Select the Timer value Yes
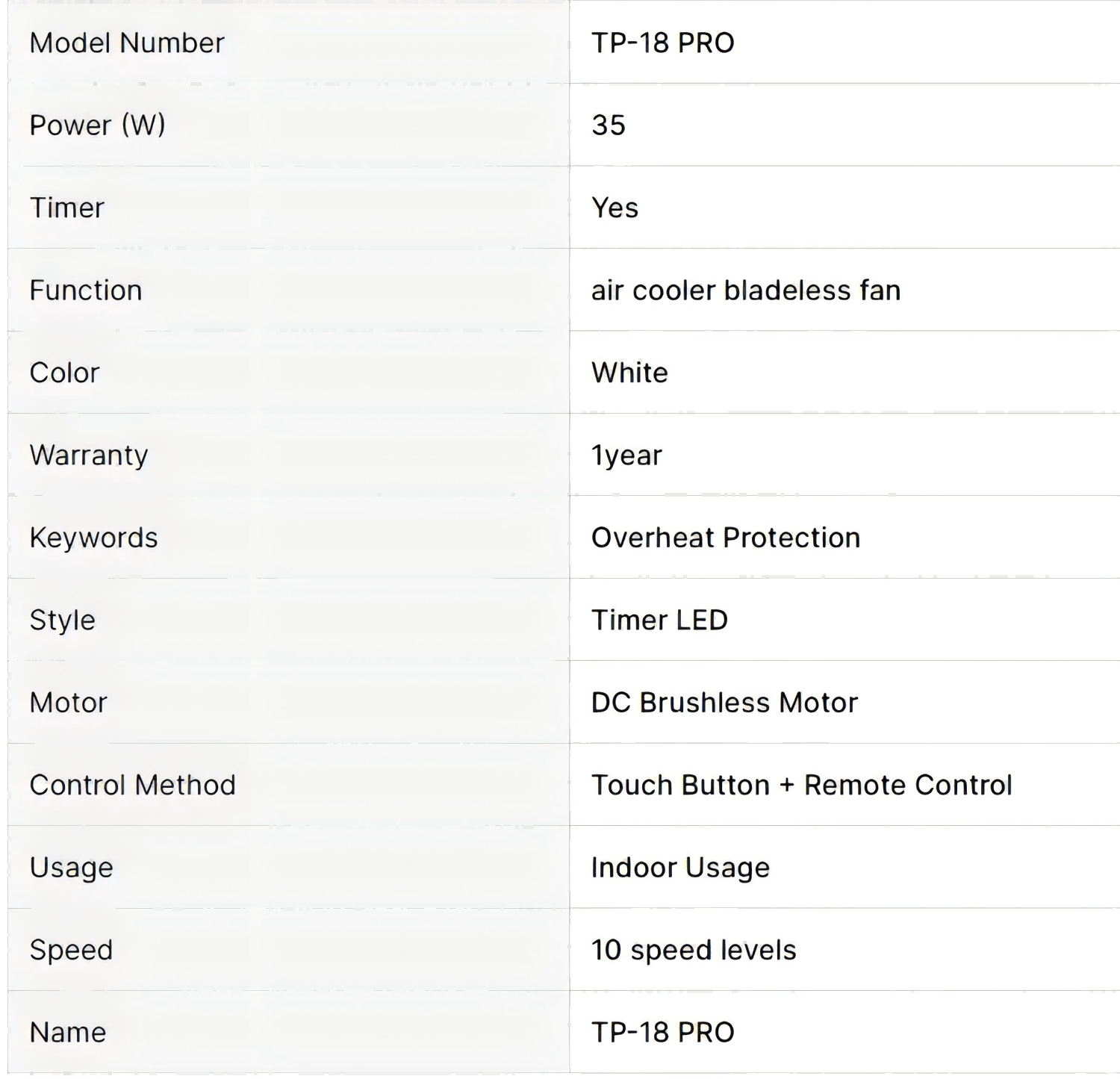 tap(615, 208)
